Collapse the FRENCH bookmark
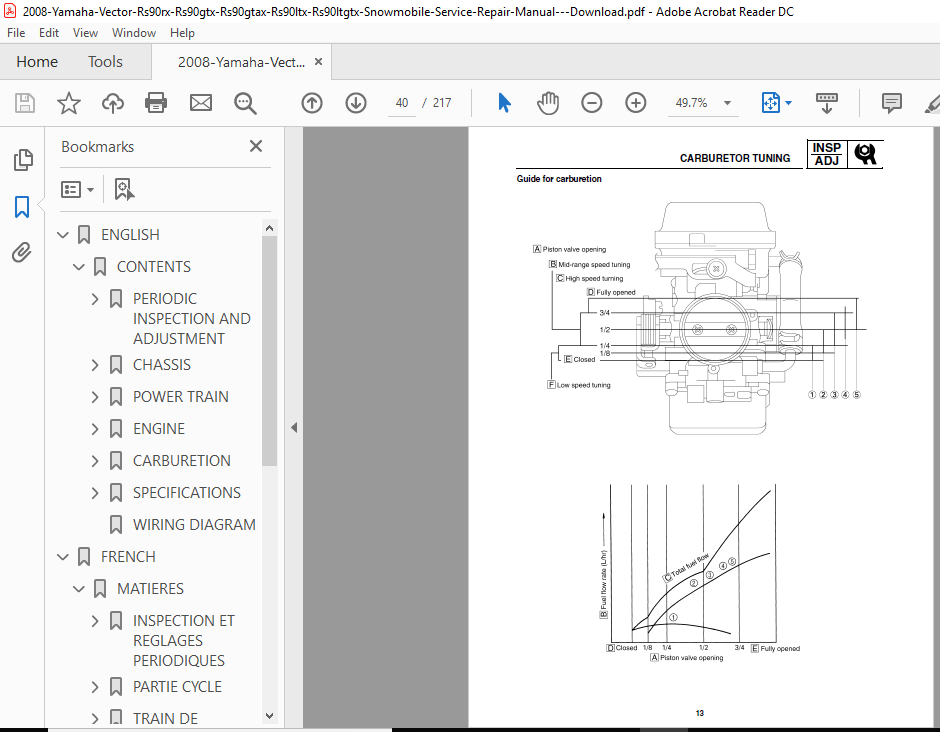The image size is (940, 732). (x=63, y=557)
